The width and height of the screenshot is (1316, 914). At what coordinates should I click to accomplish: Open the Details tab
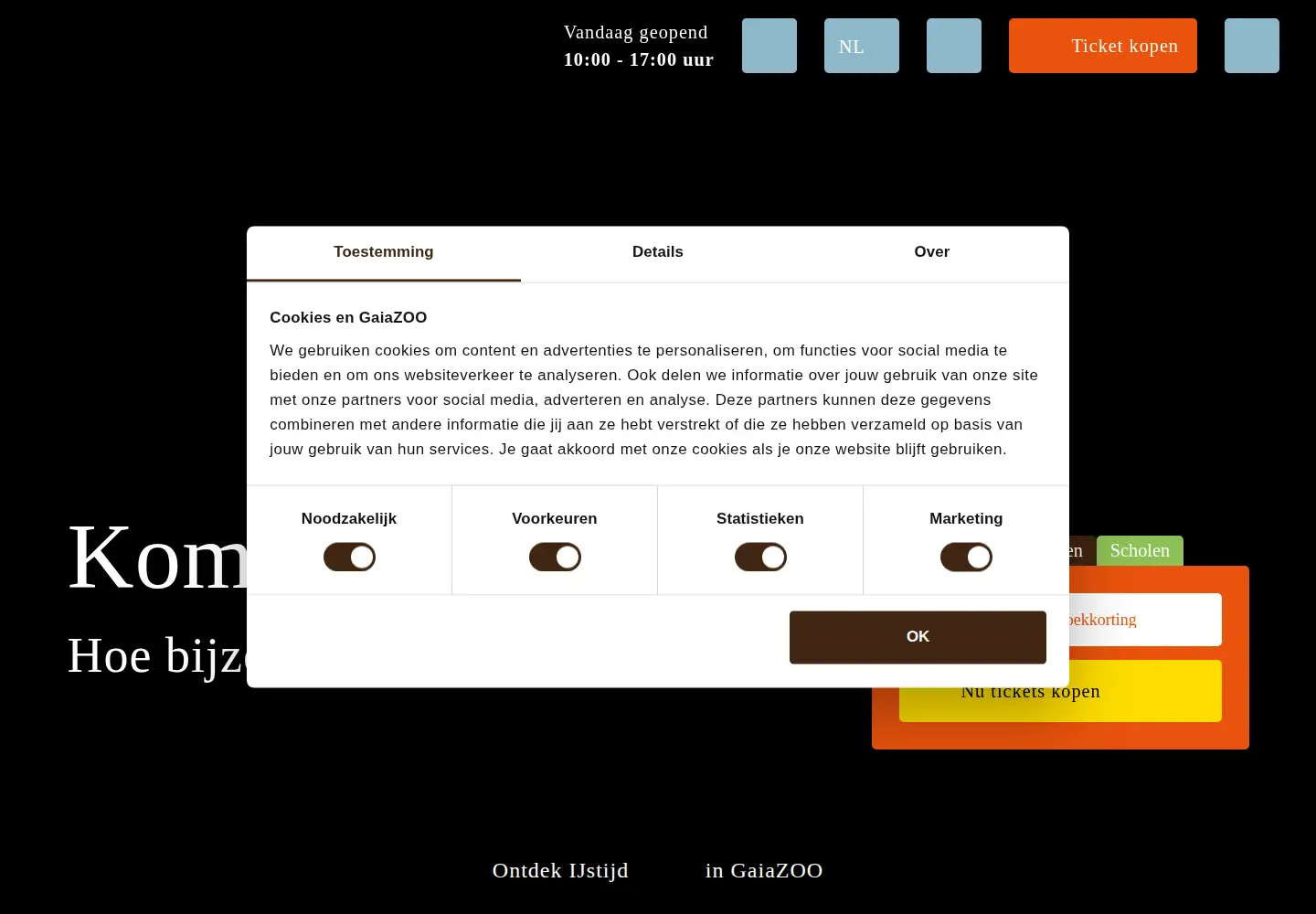point(658,252)
